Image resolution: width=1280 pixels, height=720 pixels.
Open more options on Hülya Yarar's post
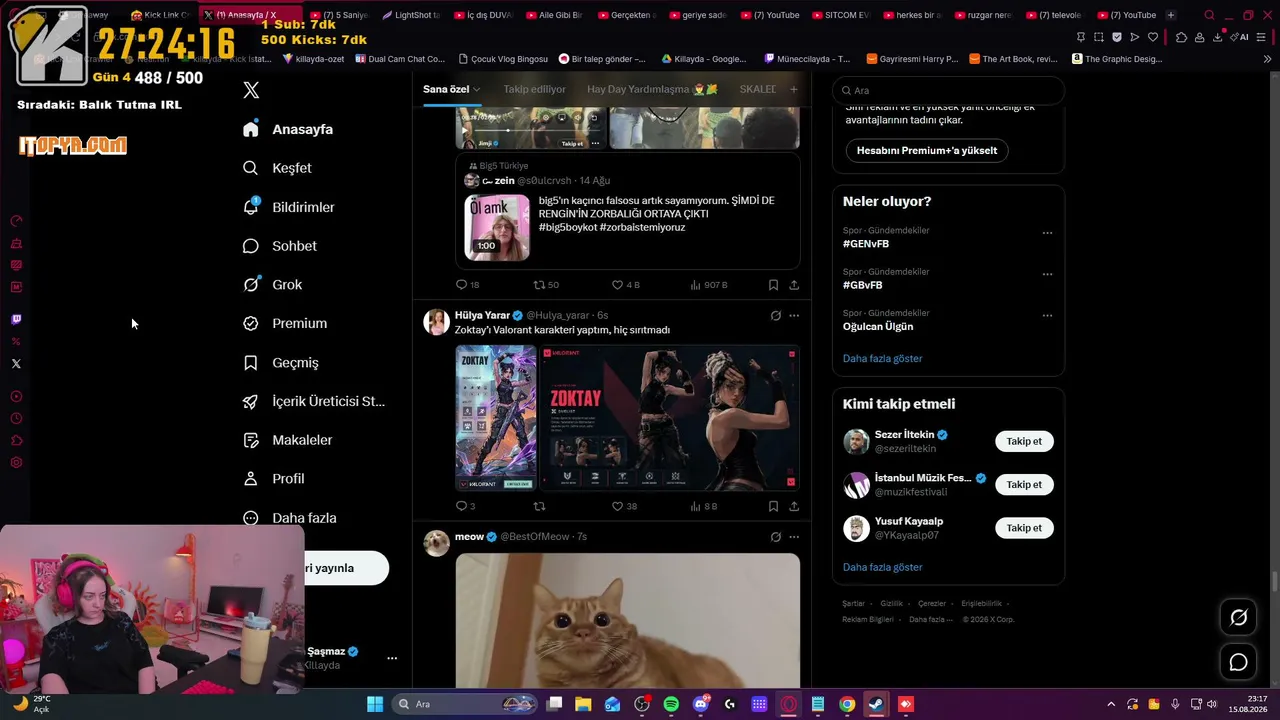(794, 315)
